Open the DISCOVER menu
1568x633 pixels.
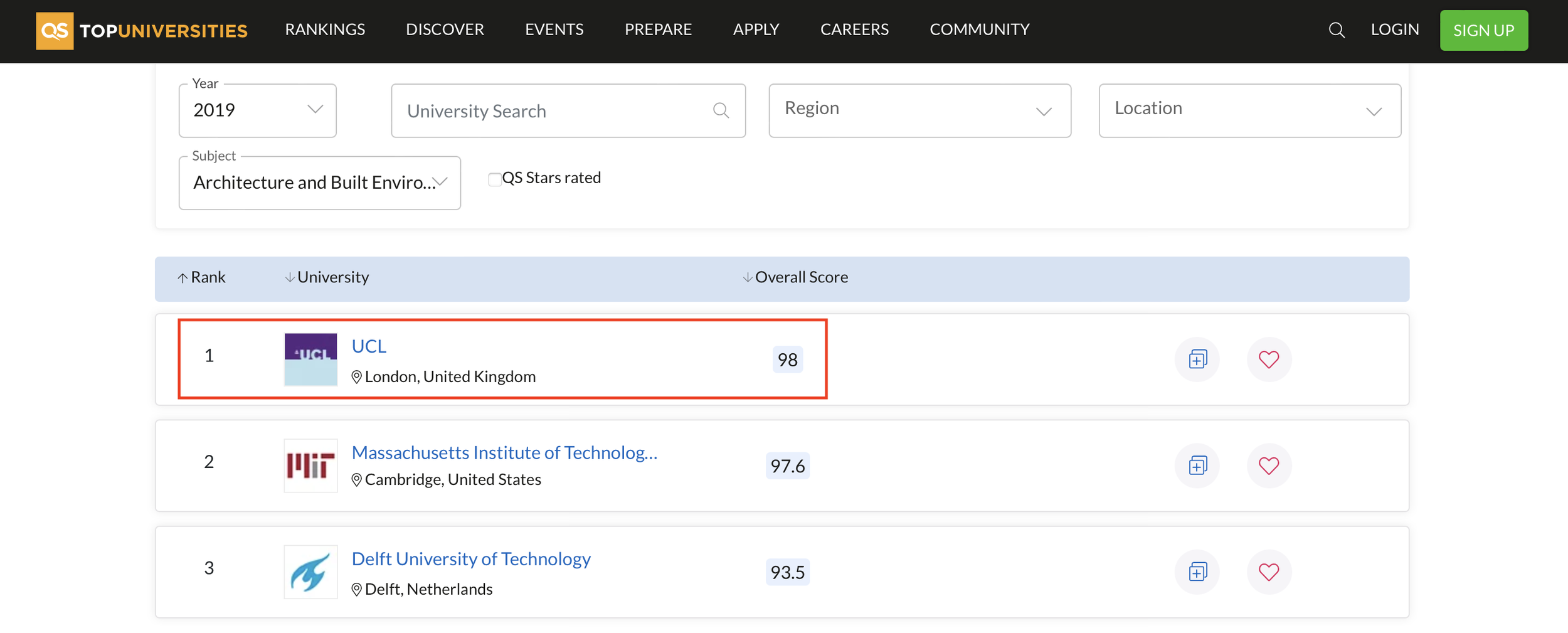tap(445, 29)
